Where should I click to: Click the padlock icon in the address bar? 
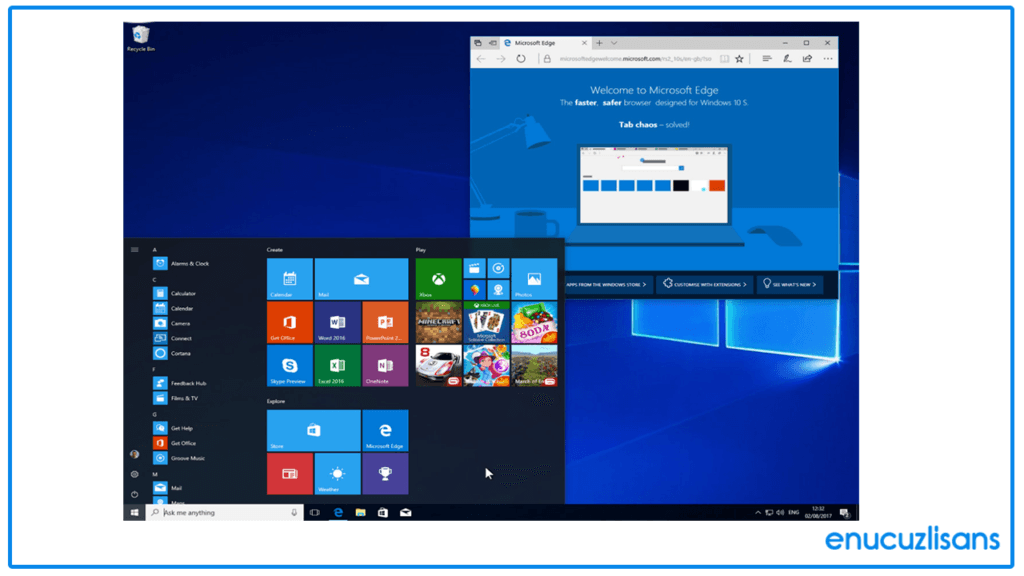pos(547,58)
